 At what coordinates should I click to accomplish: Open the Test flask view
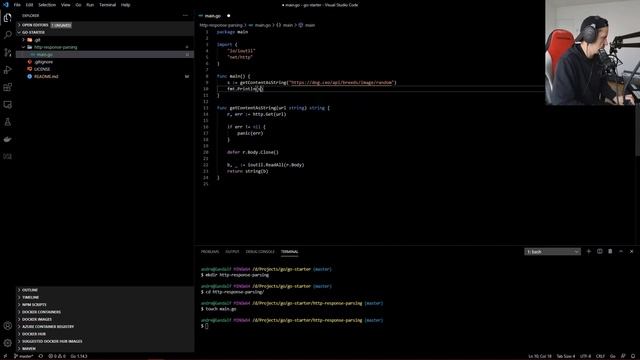(7, 122)
